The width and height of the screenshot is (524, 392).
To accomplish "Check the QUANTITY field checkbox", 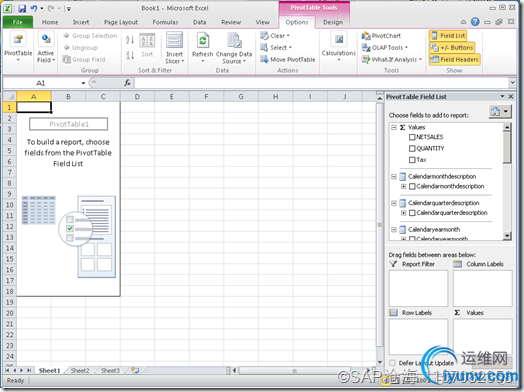I will [412, 148].
